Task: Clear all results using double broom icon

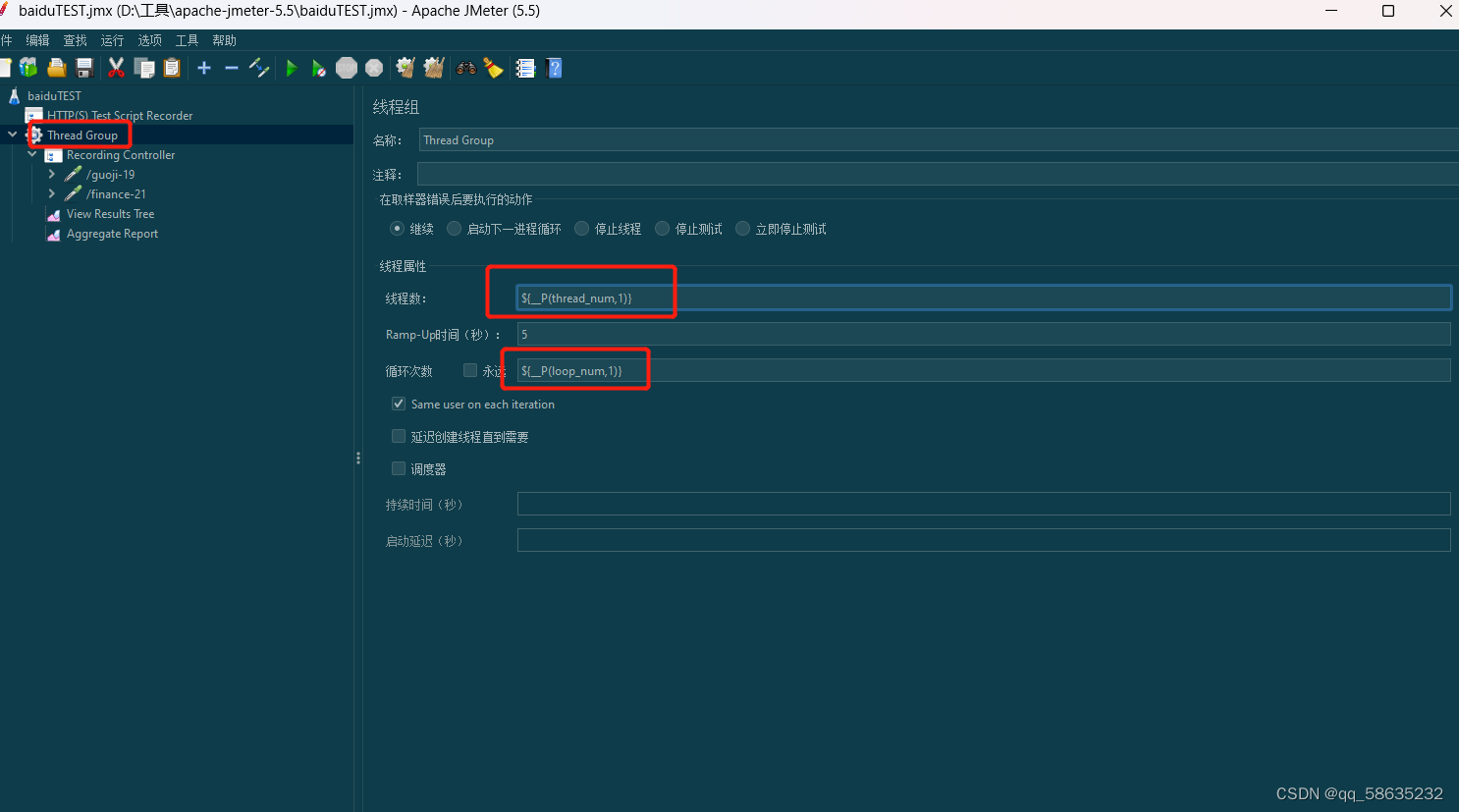Action: tap(434, 68)
